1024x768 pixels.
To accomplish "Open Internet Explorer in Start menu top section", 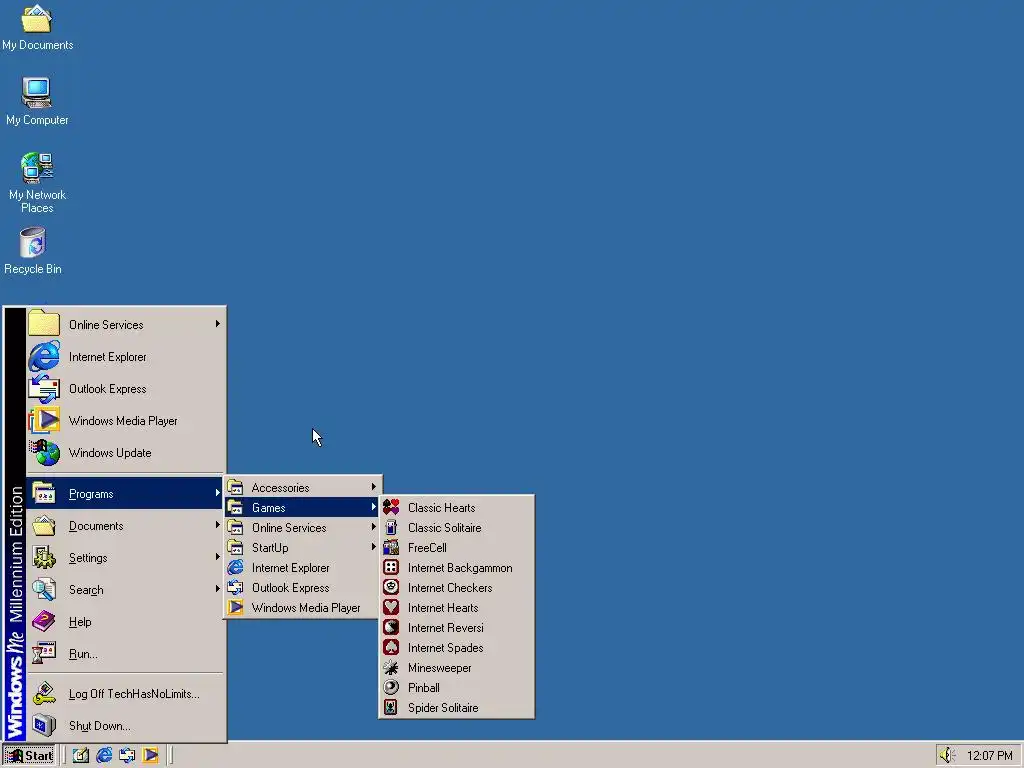I will 126,357.
